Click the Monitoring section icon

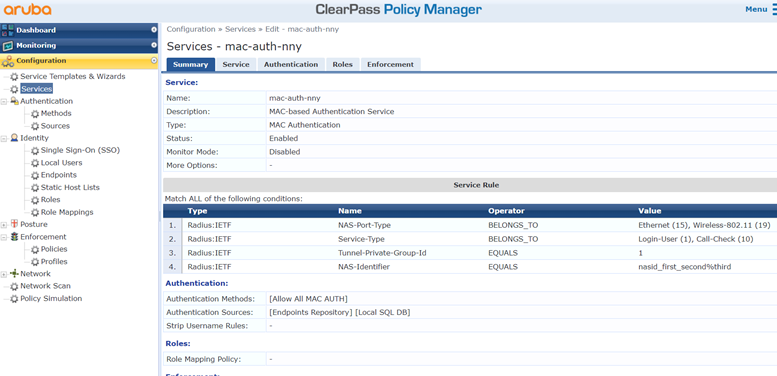(x=7, y=46)
